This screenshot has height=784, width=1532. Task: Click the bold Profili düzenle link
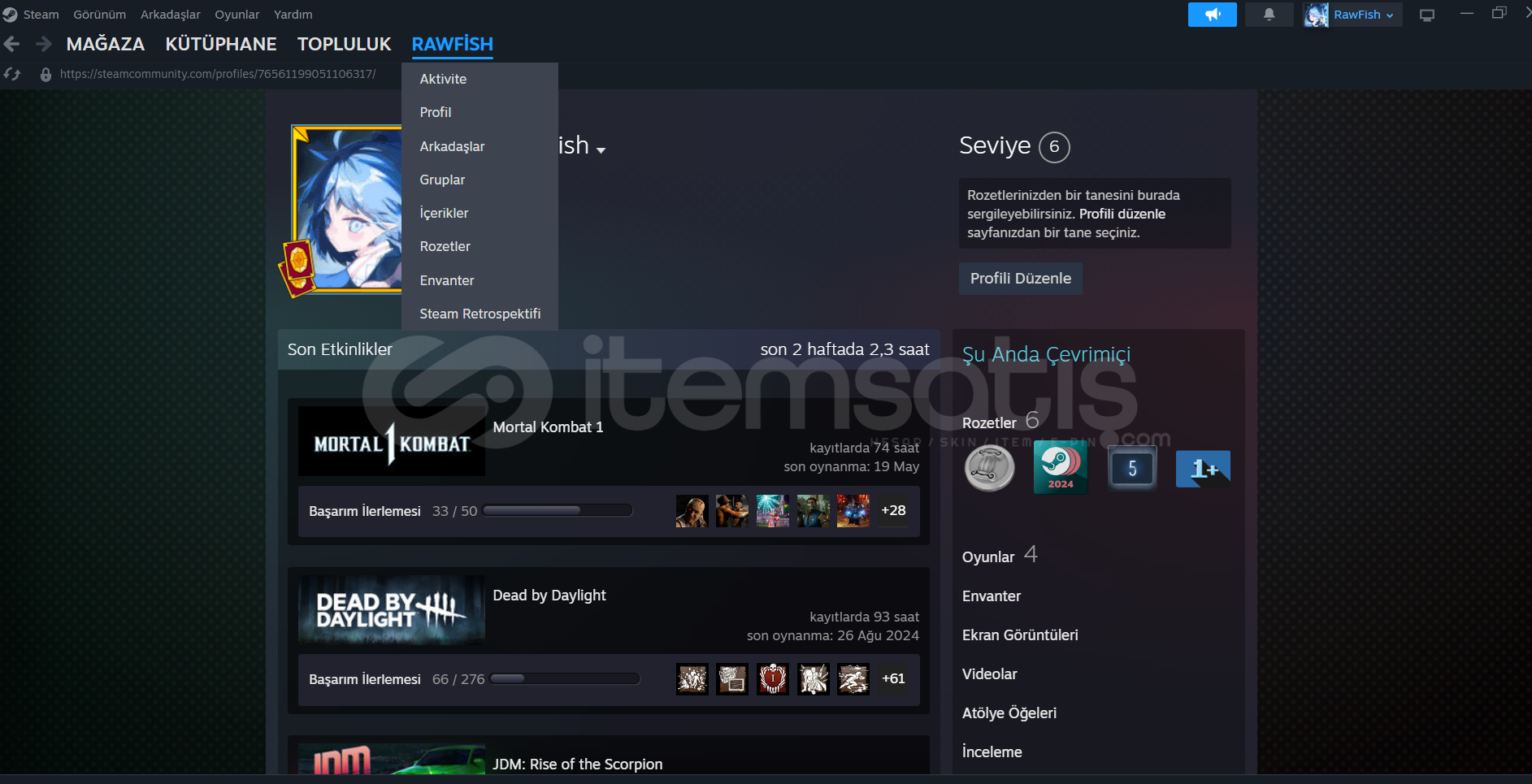tap(1122, 214)
